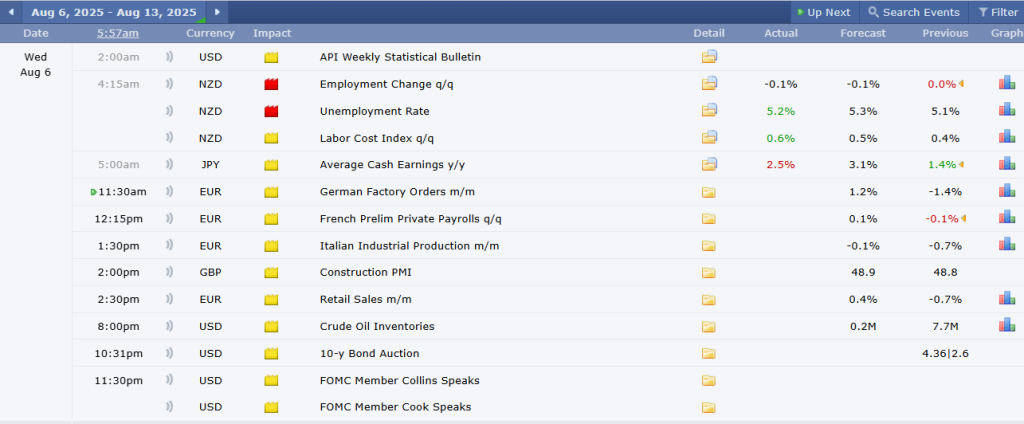Toggle alert speaker for Retail Sales m/m

169,299
